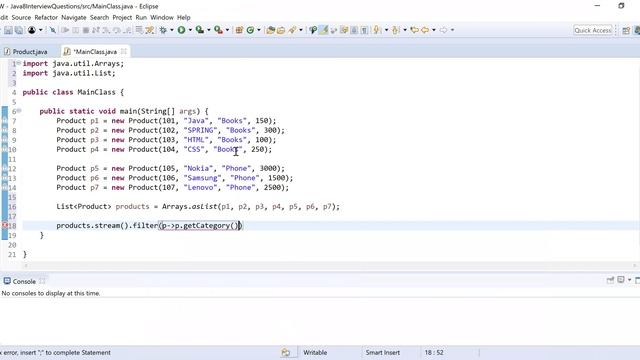
Task: Click the Save All toolbar icon
Action: 19,30
